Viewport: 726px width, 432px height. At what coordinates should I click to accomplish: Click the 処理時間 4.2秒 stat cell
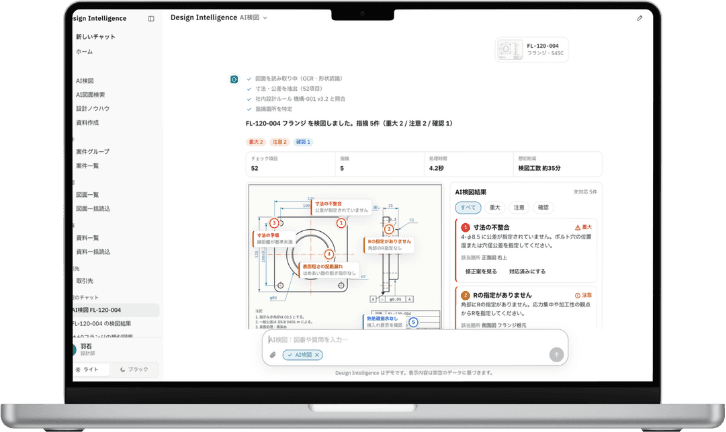(469, 164)
